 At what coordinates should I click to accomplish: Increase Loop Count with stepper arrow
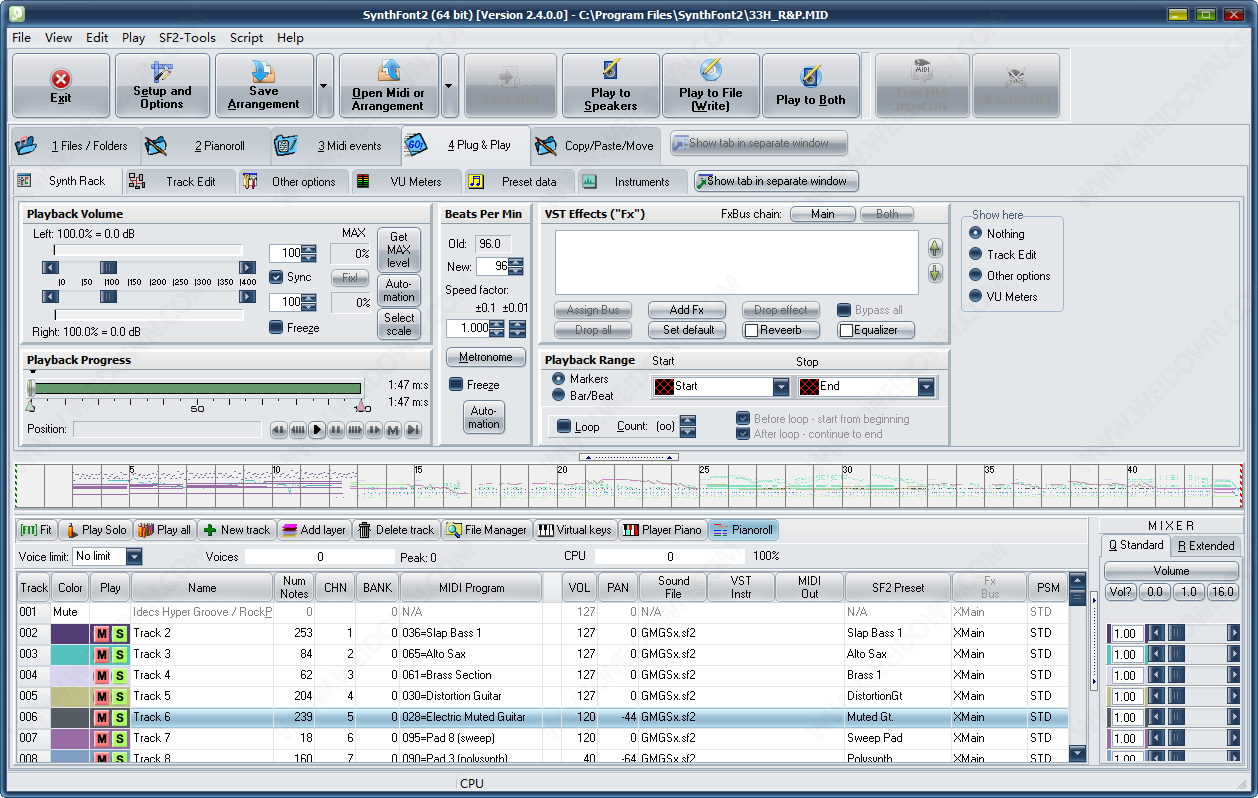(687, 421)
